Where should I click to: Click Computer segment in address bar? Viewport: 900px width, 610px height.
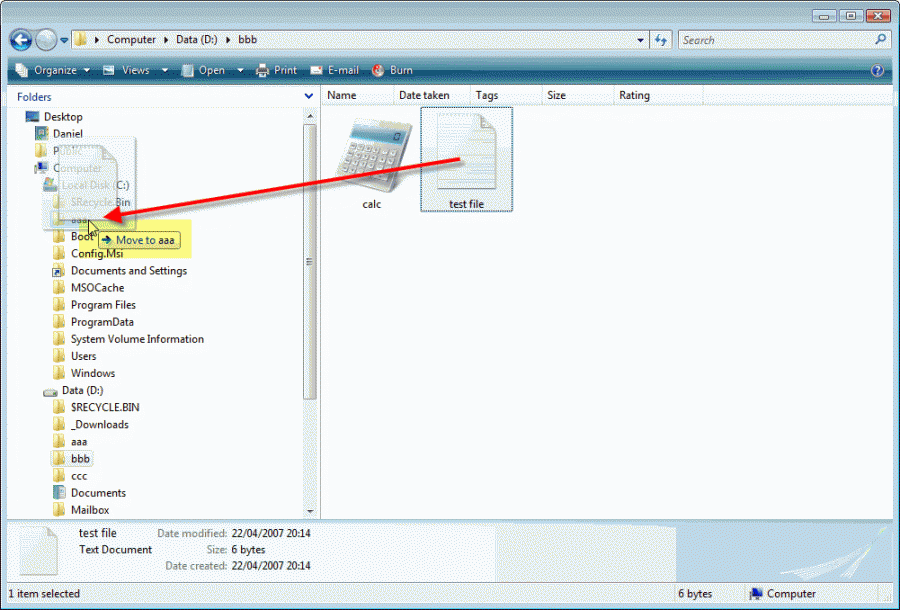tap(131, 40)
